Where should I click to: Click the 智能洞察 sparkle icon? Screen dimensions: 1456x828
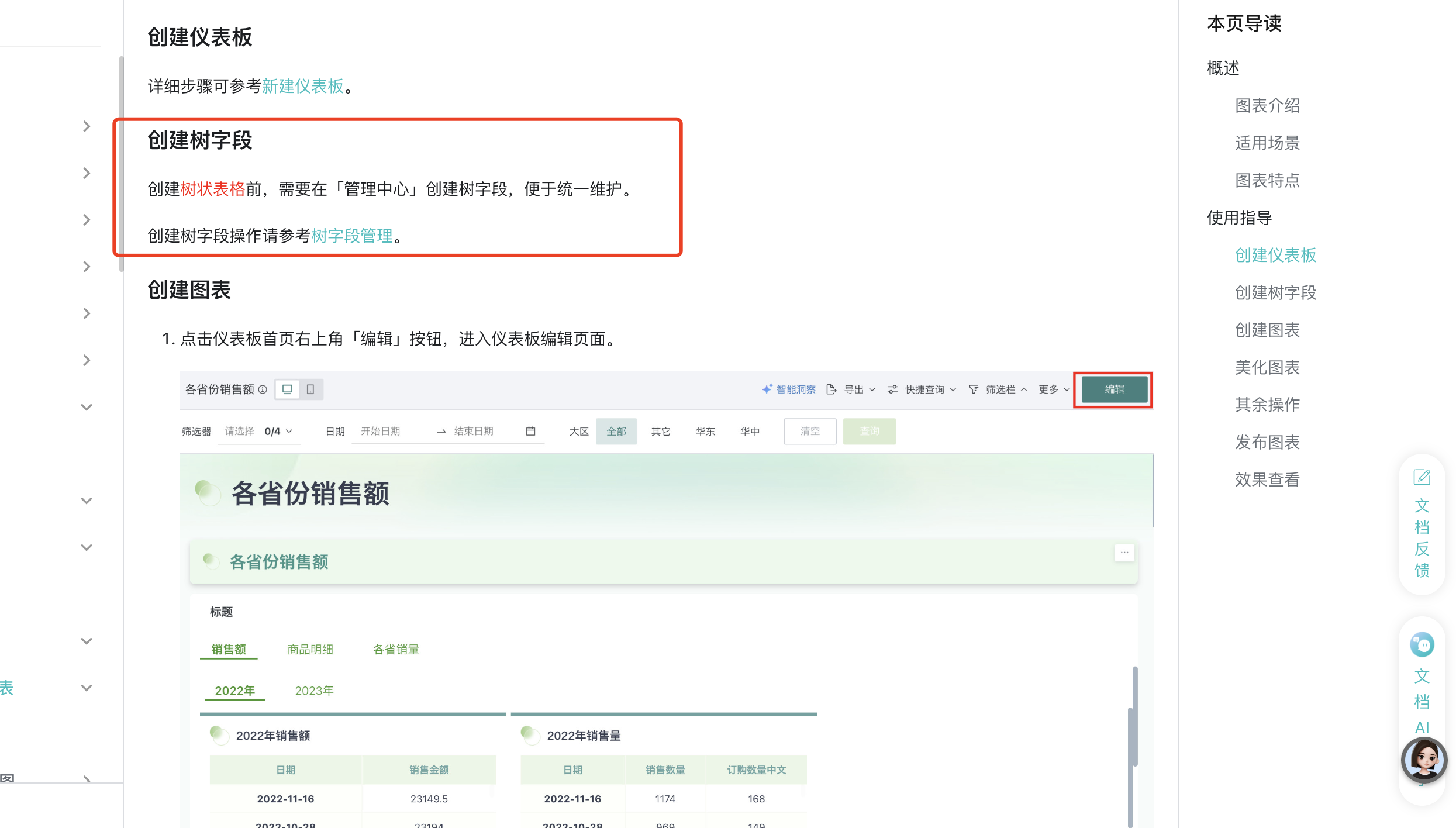pyautogui.click(x=767, y=389)
